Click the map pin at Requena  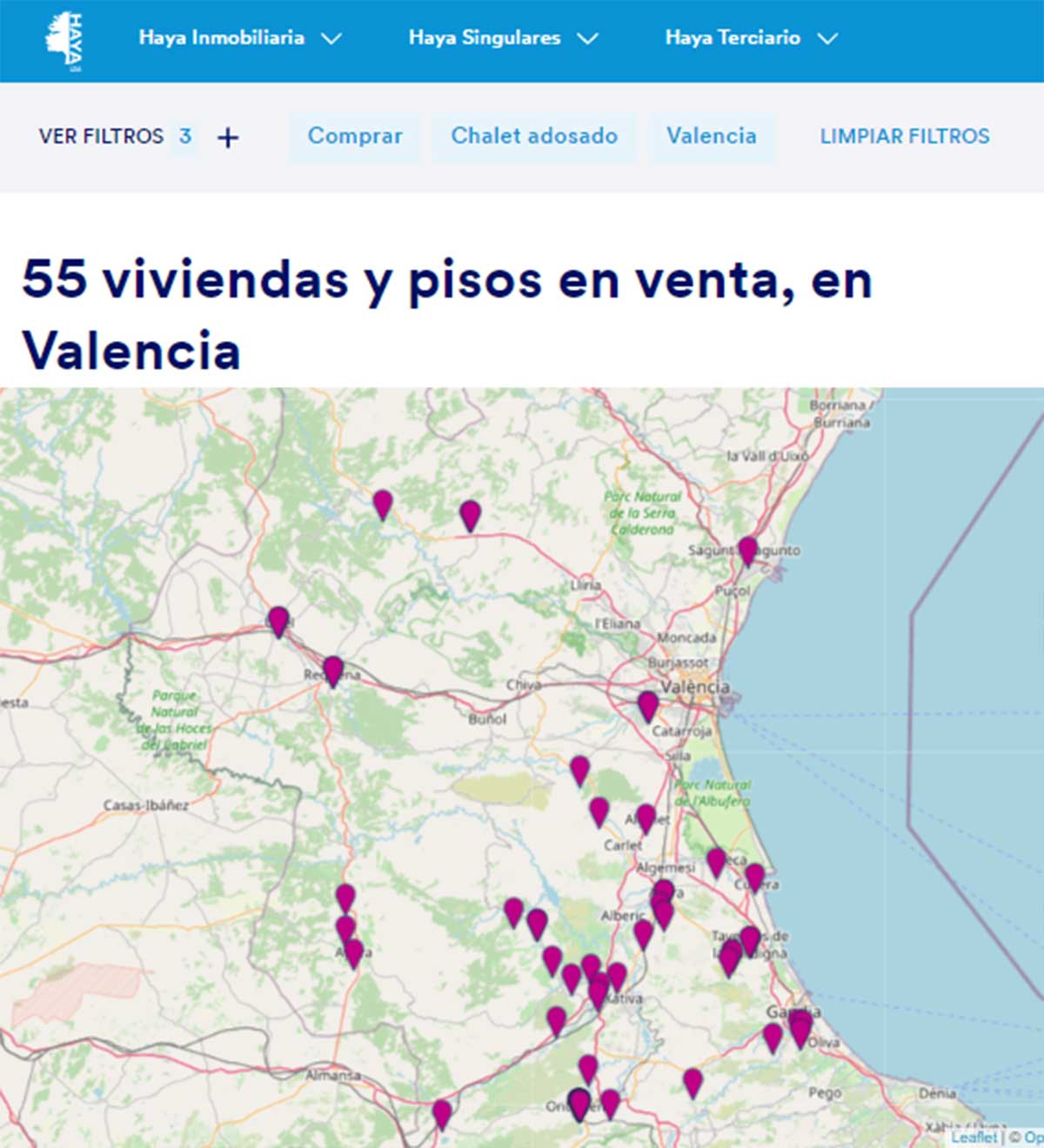pyautogui.click(x=332, y=670)
